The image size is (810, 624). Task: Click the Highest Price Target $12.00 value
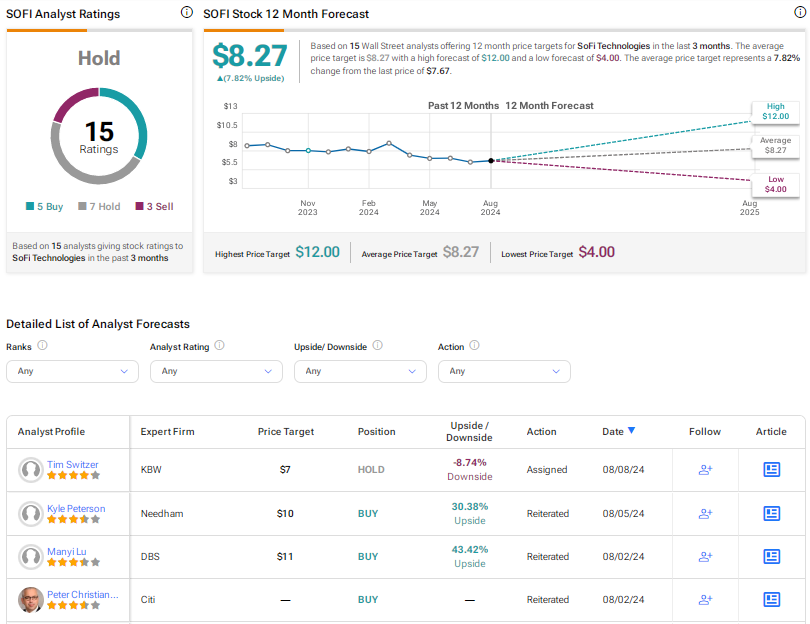(317, 252)
